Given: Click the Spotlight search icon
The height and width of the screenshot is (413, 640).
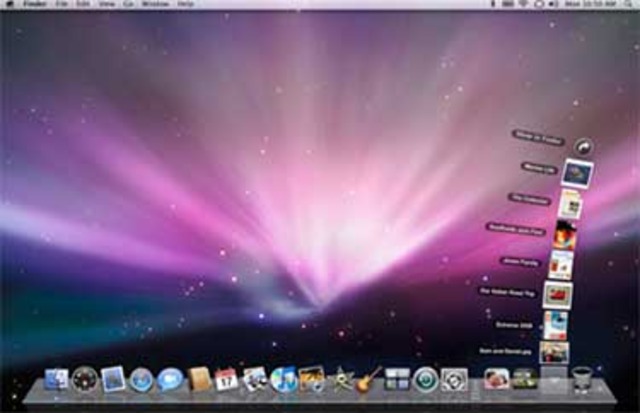Looking at the screenshot, I should tap(628, 4).
